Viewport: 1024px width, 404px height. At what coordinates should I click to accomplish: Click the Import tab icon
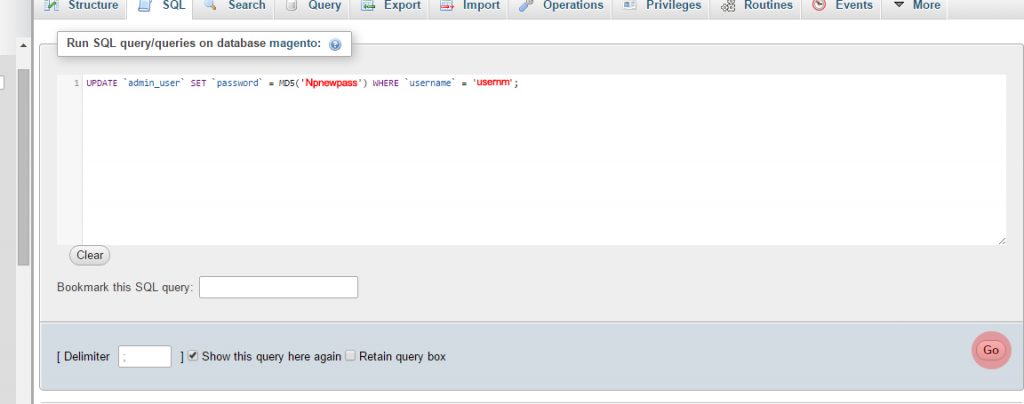(447, 6)
